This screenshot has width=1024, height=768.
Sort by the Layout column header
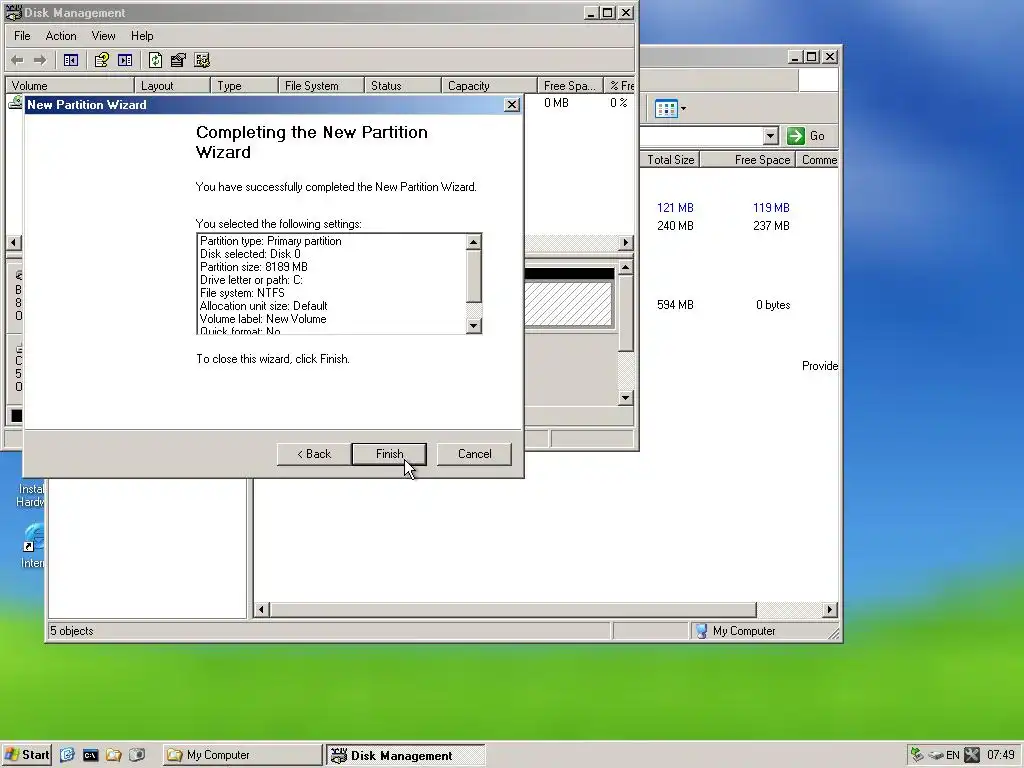tap(172, 86)
